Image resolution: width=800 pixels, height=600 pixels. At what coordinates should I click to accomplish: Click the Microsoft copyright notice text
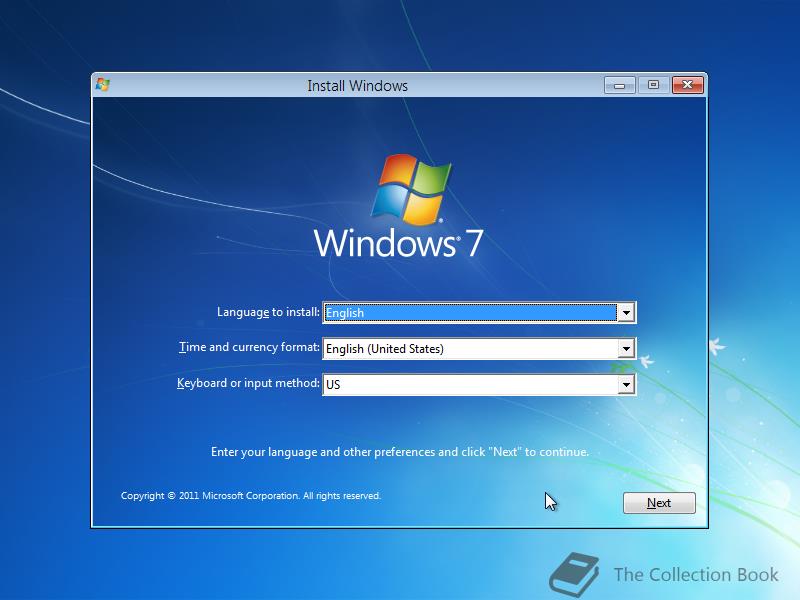tap(251, 495)
